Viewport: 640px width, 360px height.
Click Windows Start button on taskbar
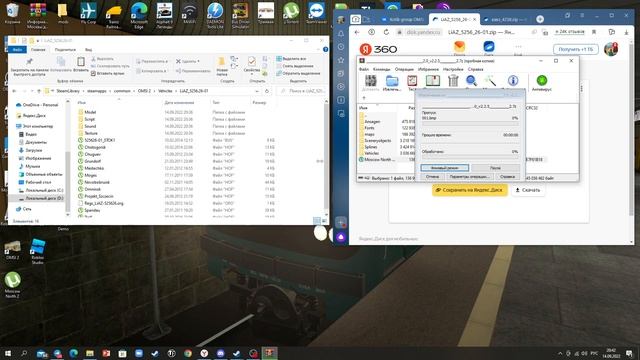click(7, 353)
